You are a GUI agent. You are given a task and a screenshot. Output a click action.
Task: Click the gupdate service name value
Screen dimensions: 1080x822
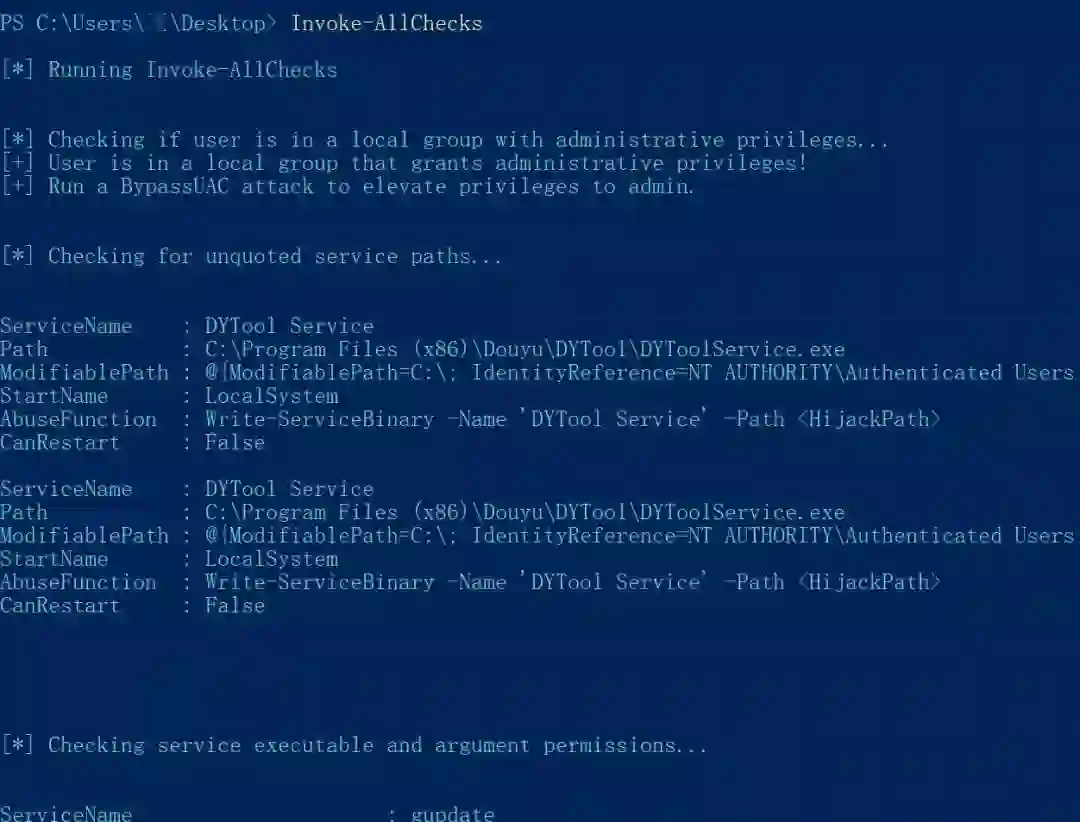[453, 814]
